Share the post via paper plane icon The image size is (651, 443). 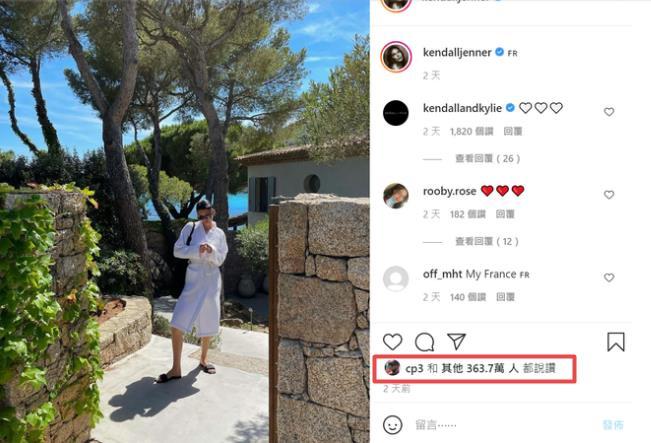(457, 342)
